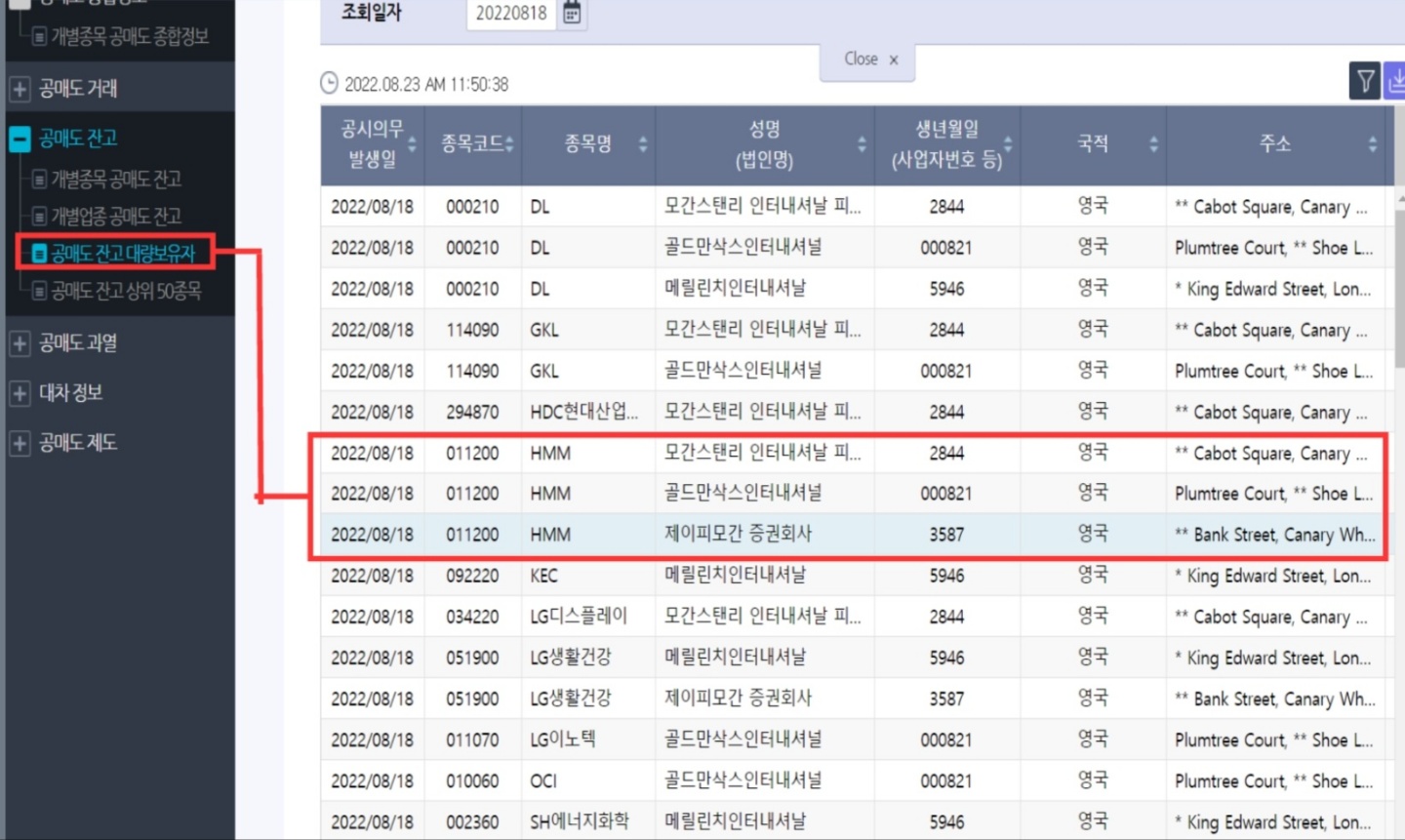Click the Close button label
This screenshot has height=840, width=1405.
[x=861, y=60]
